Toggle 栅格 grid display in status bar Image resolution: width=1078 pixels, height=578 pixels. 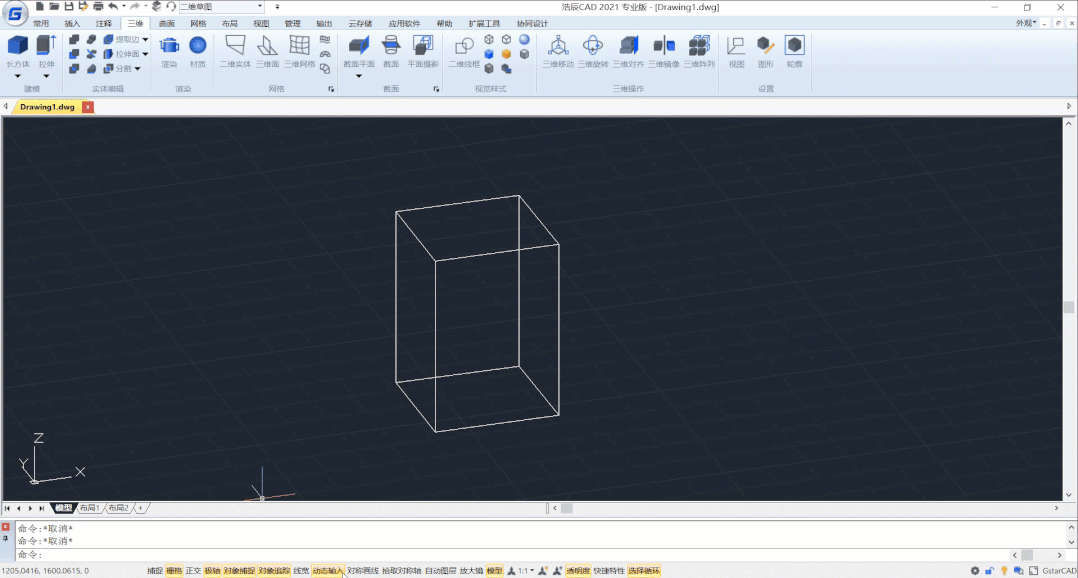tap(174, 570)
